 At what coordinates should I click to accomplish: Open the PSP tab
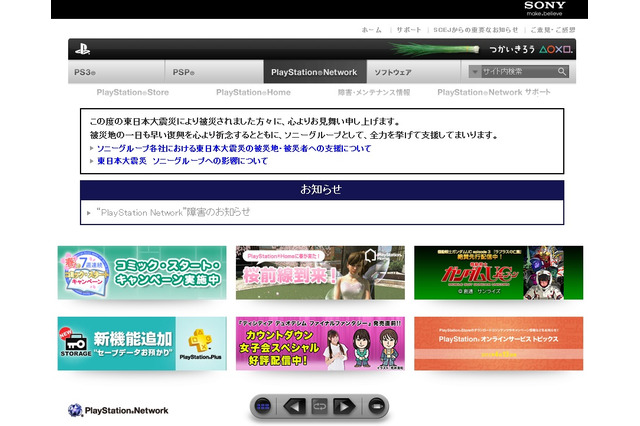coord(214,72)
